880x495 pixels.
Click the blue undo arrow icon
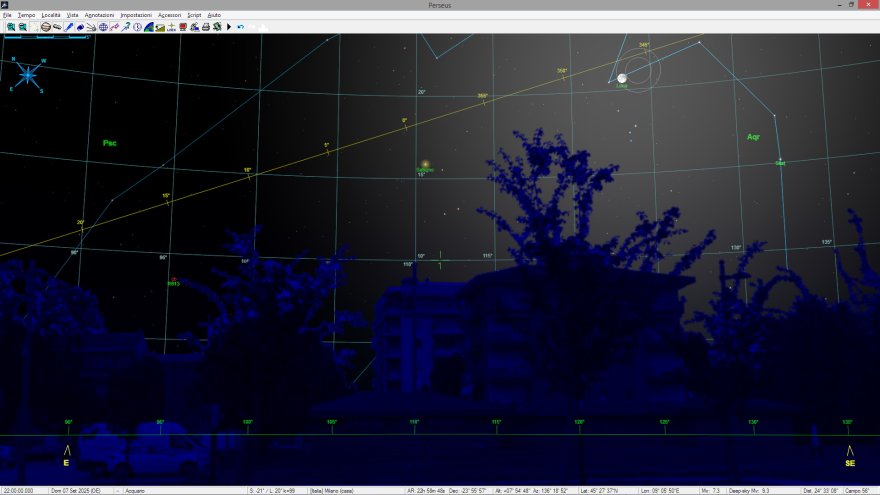241,27
